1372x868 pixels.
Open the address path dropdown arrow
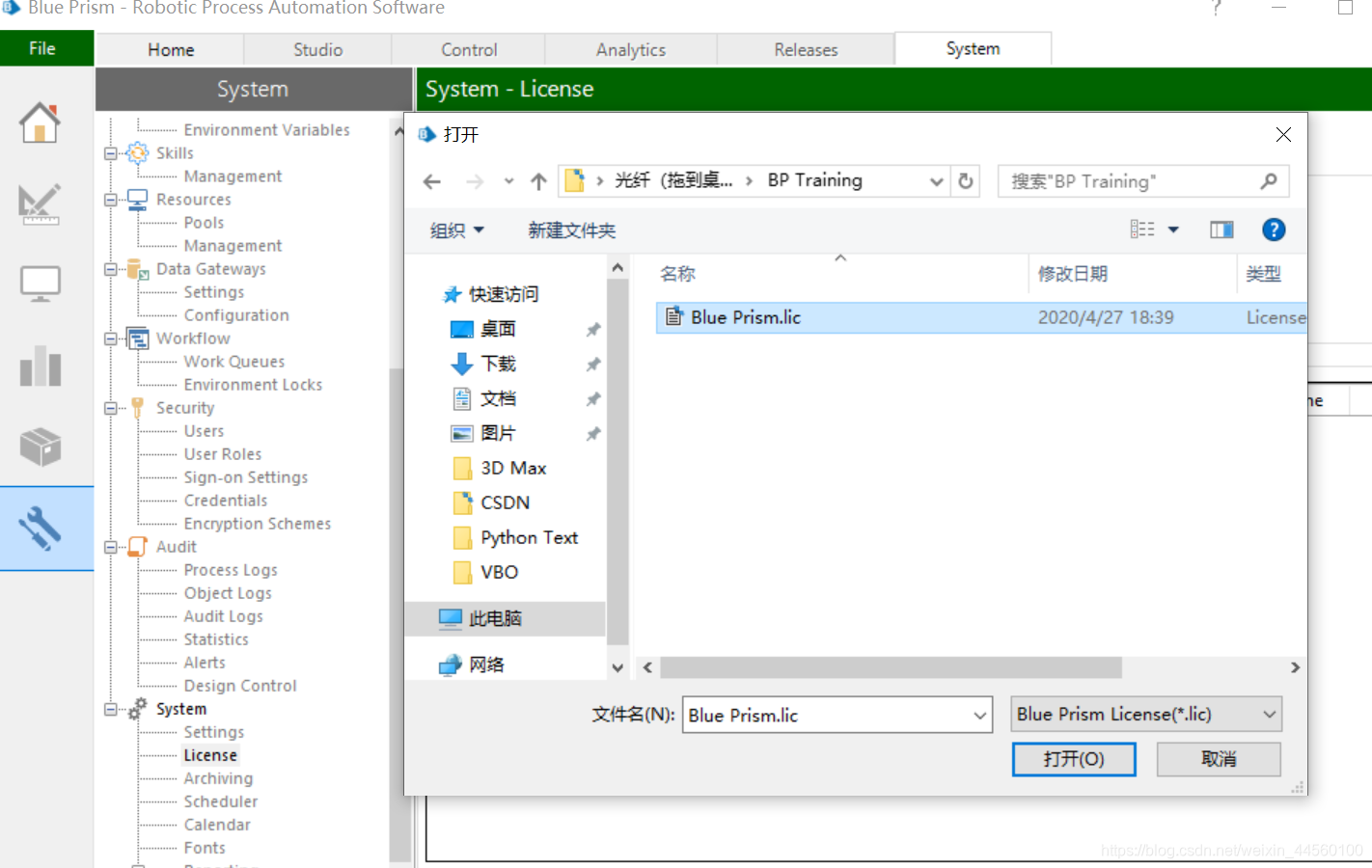pos(935,181)
